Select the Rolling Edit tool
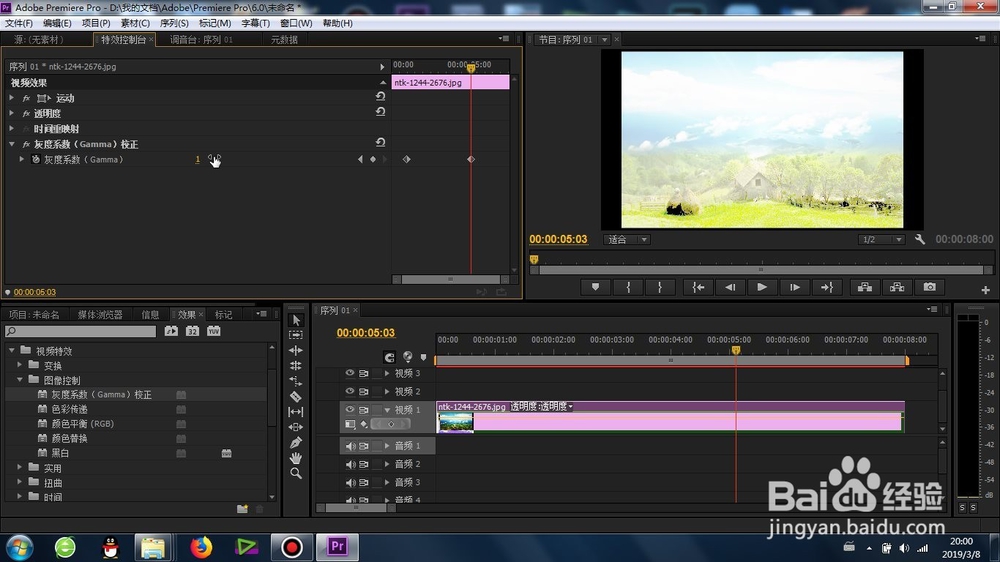This screenshot has height=562, width=1000. 296,366
